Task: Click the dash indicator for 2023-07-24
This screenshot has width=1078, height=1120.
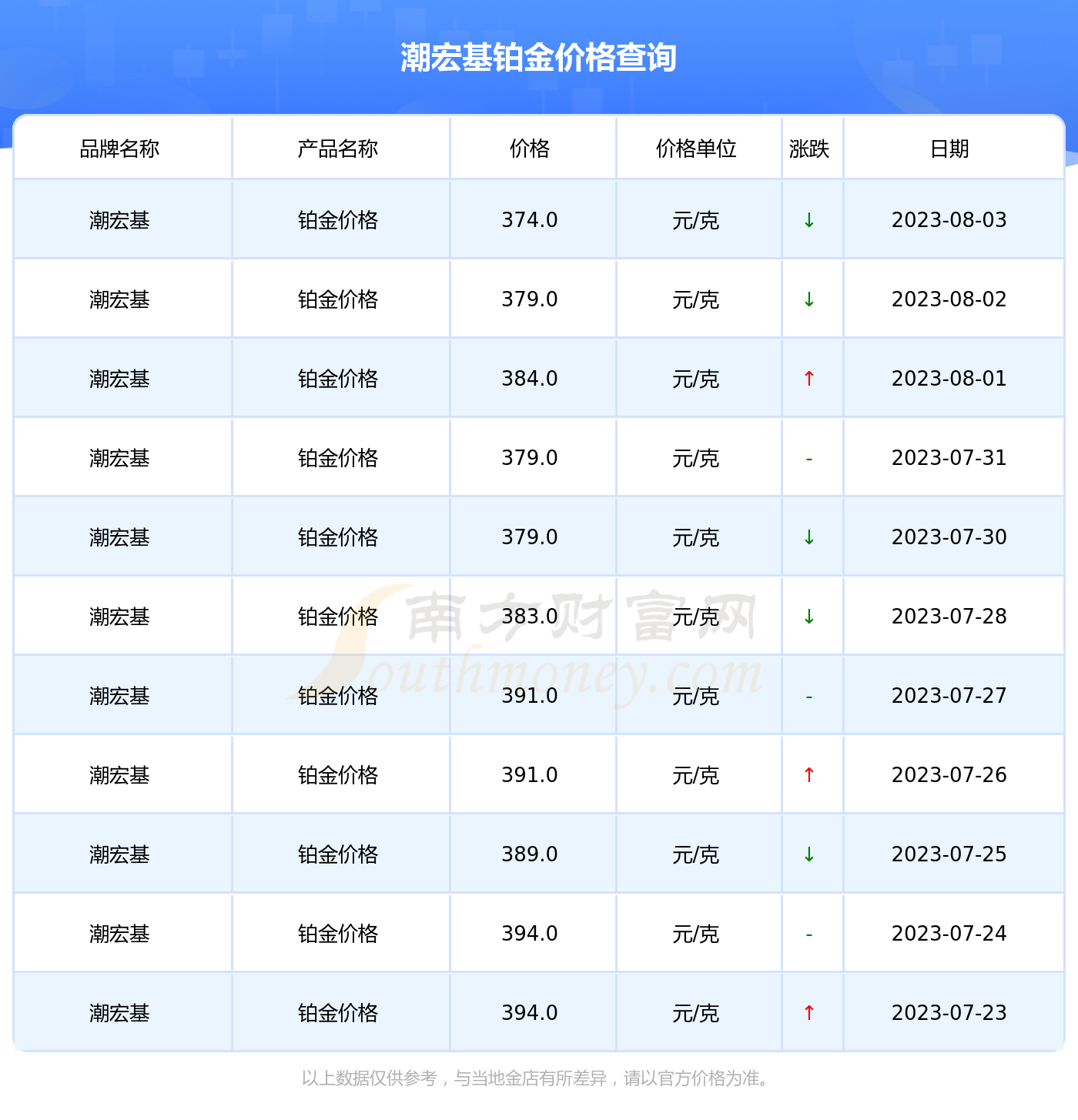Action: point(809,934)
